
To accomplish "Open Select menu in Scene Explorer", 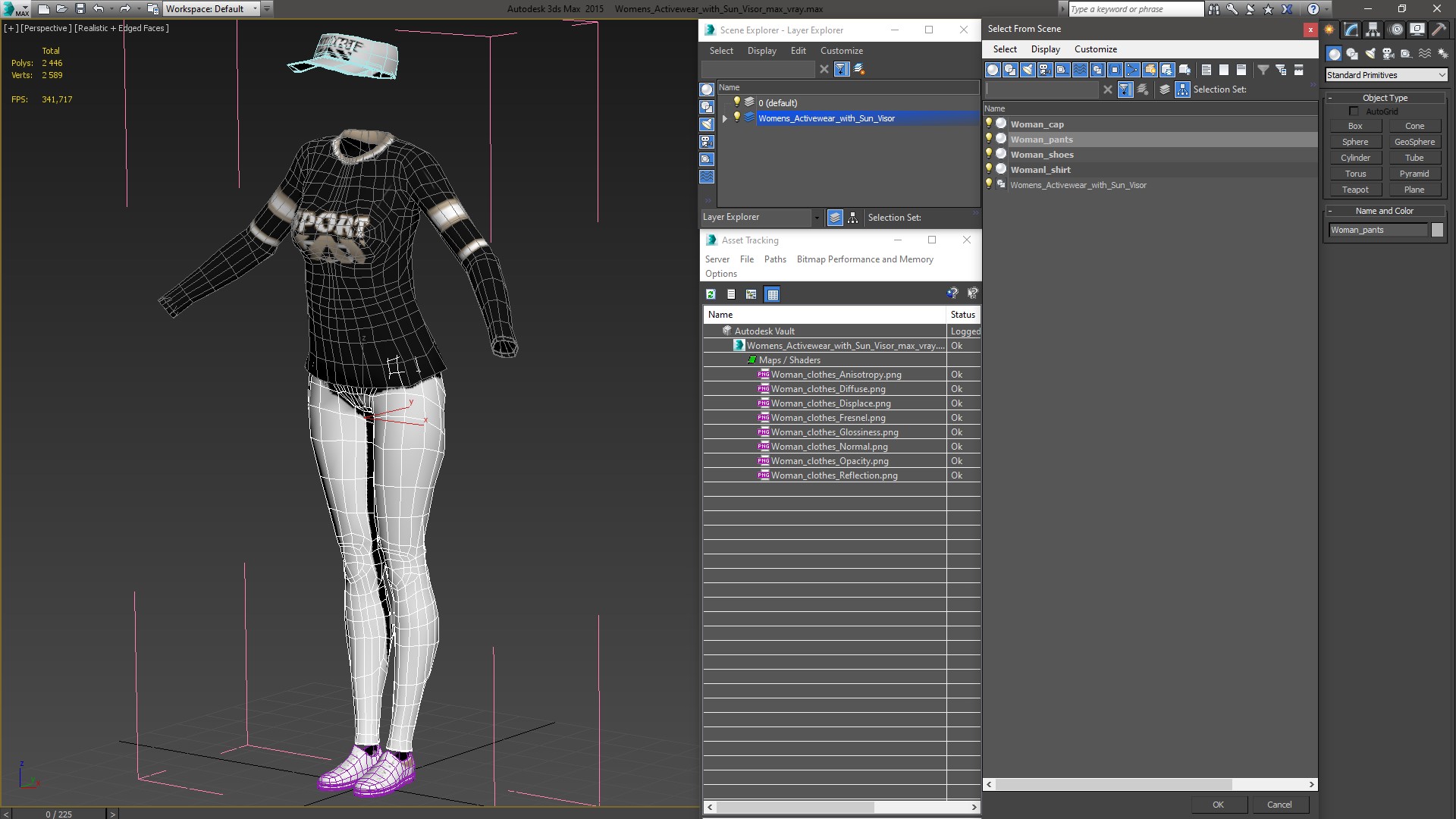I will (x=721, y=51).
